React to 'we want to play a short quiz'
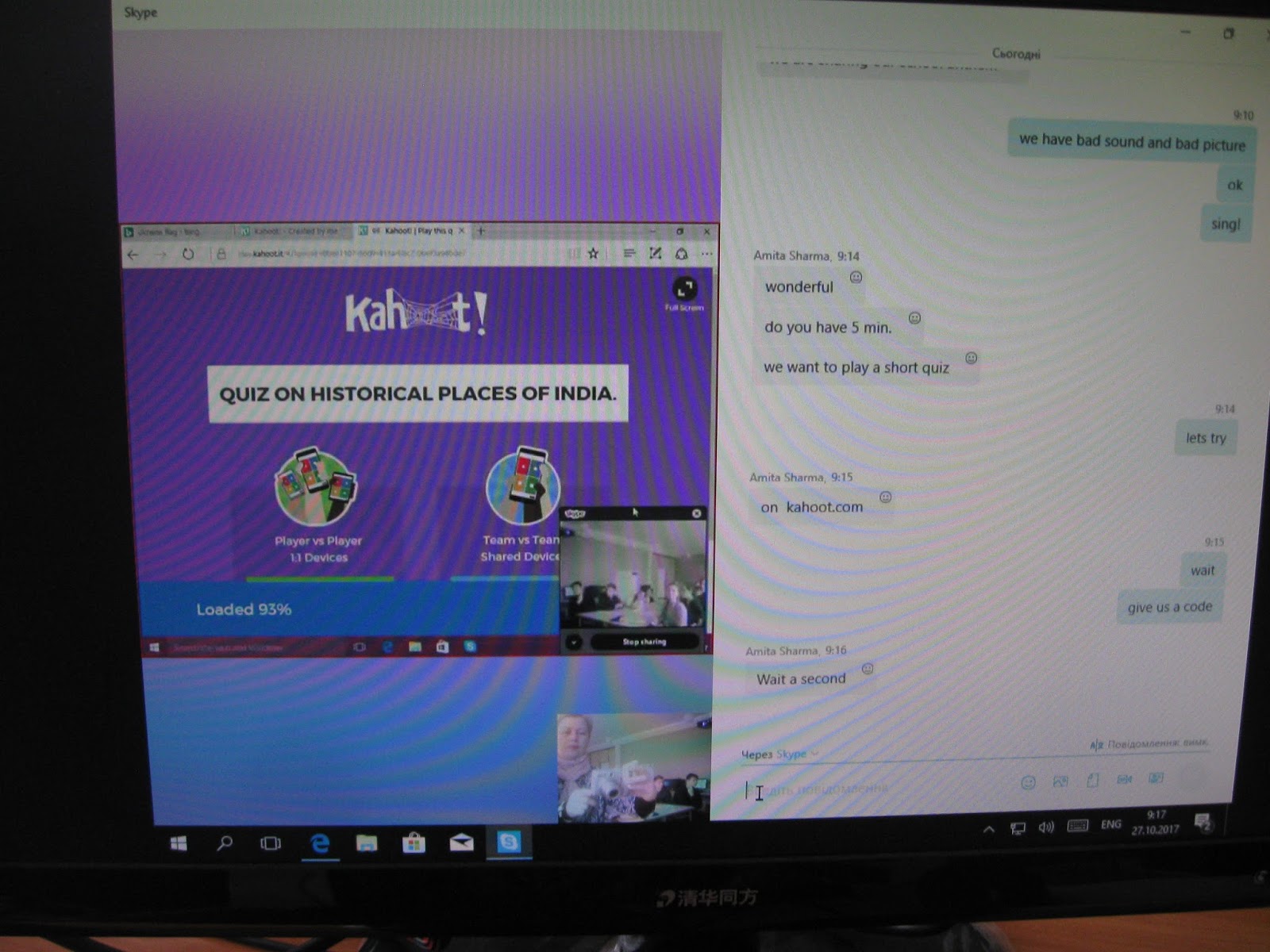Screen dimensions: 1270x952 click(971, 358)
